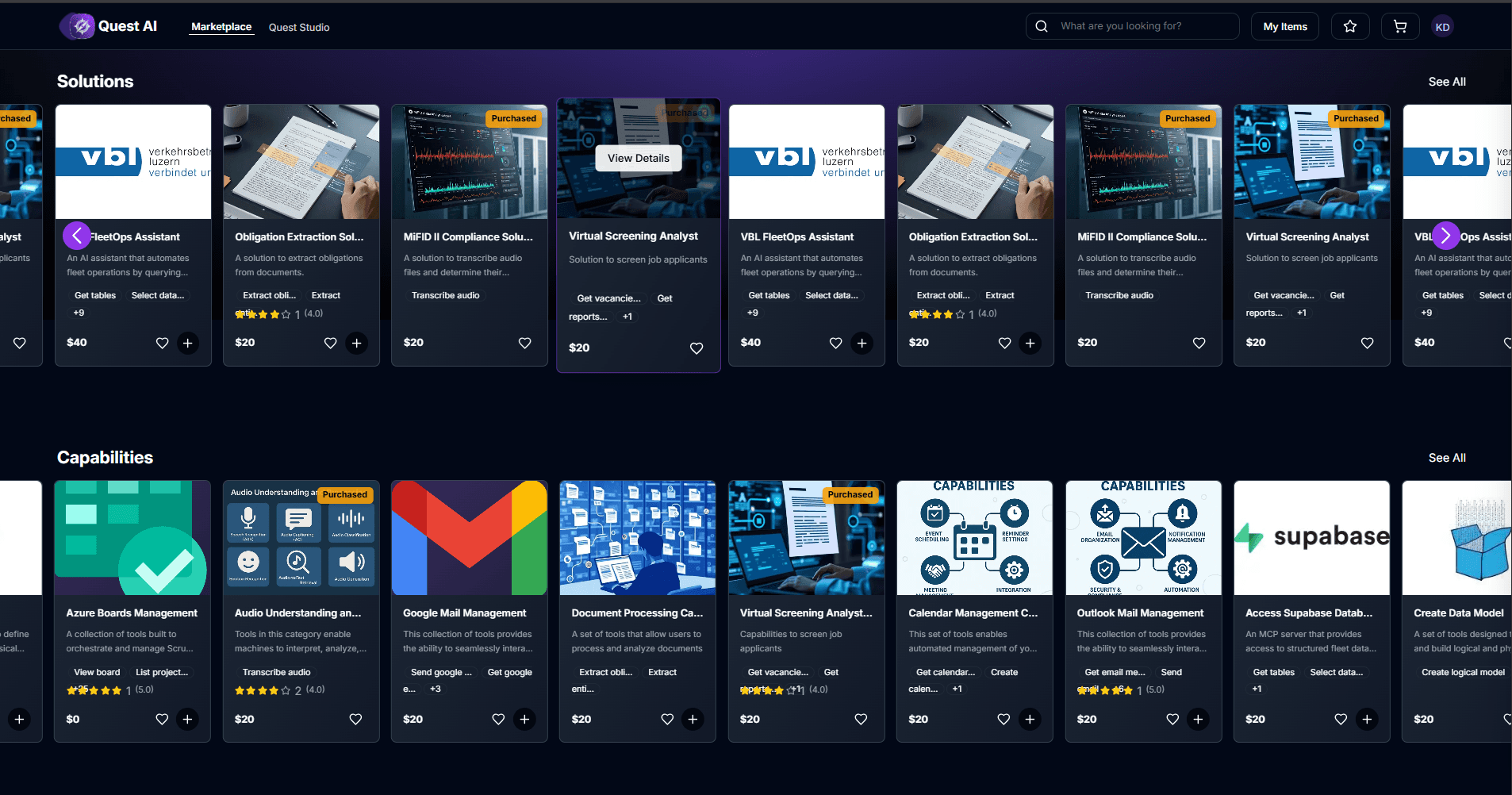This screenshot has width=1512, height=795.
Task: Favorite the MiFID II Compliance solution heart
Action: click(x=524, y=343)
